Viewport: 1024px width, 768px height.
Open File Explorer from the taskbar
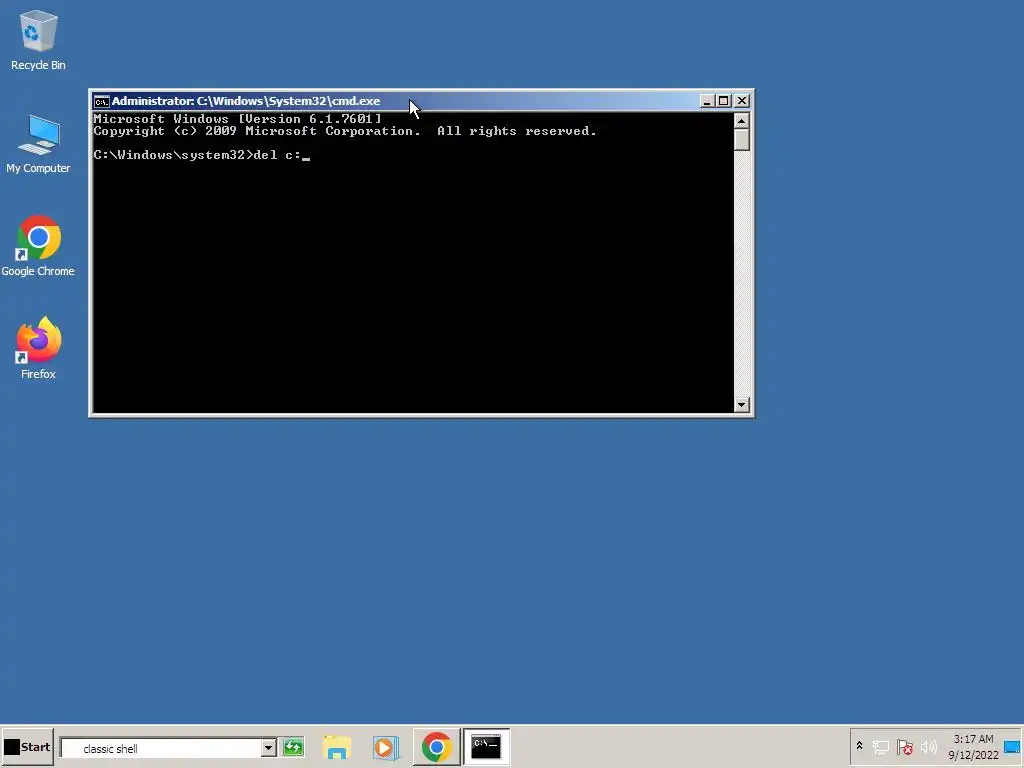337,747
